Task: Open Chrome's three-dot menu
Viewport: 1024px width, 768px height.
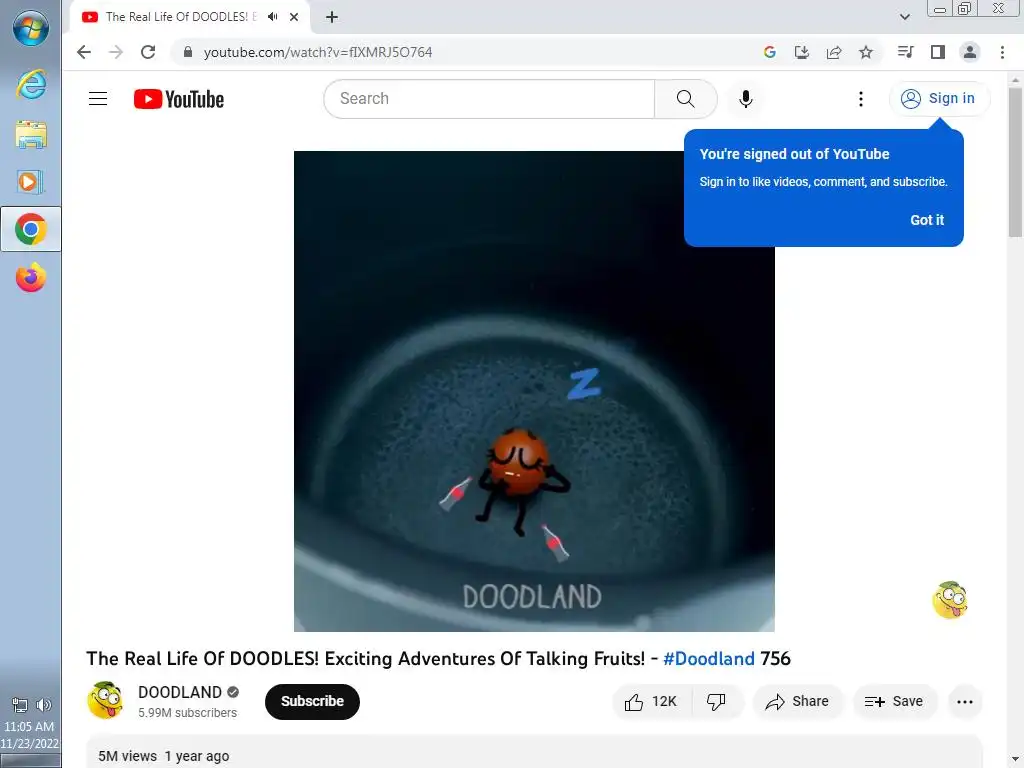Action: click(1002, 52)
